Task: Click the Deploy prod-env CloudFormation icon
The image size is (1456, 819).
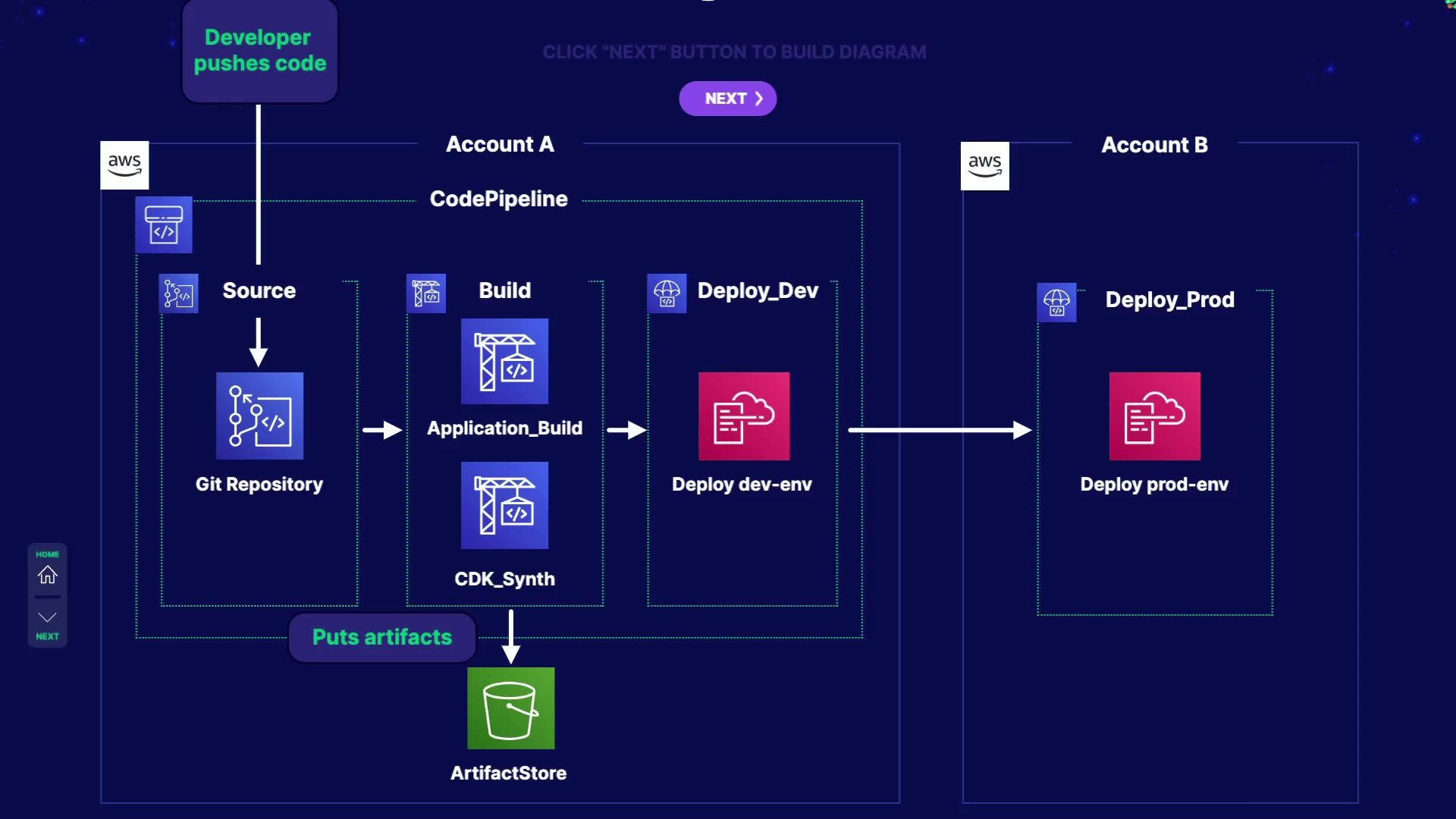Action: (1154, 416)
